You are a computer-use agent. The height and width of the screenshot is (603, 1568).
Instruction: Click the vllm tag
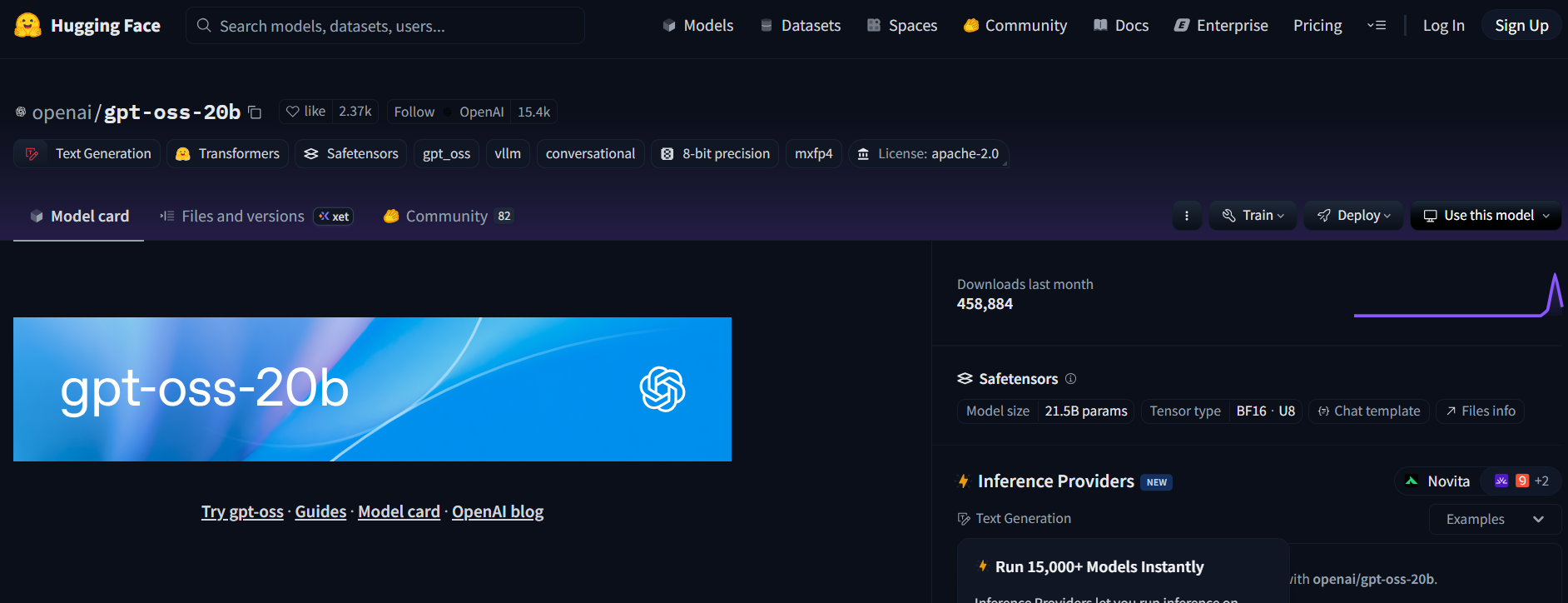pos(508,154)
